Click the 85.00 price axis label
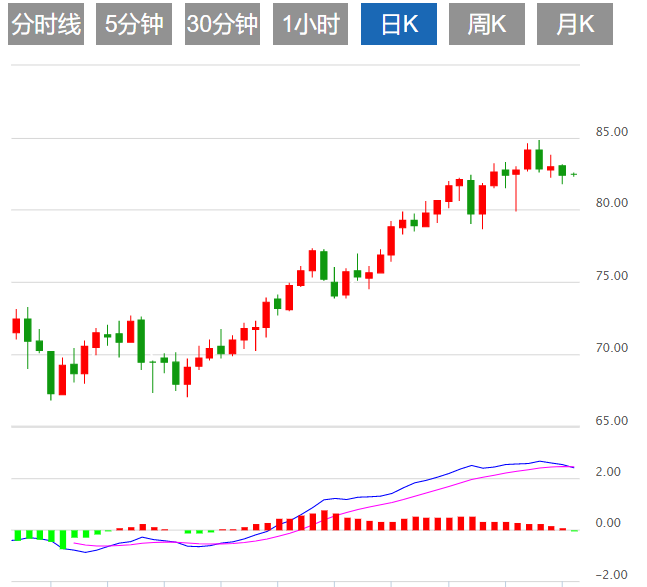Viewport: 647px width, 587px height. 611,131
